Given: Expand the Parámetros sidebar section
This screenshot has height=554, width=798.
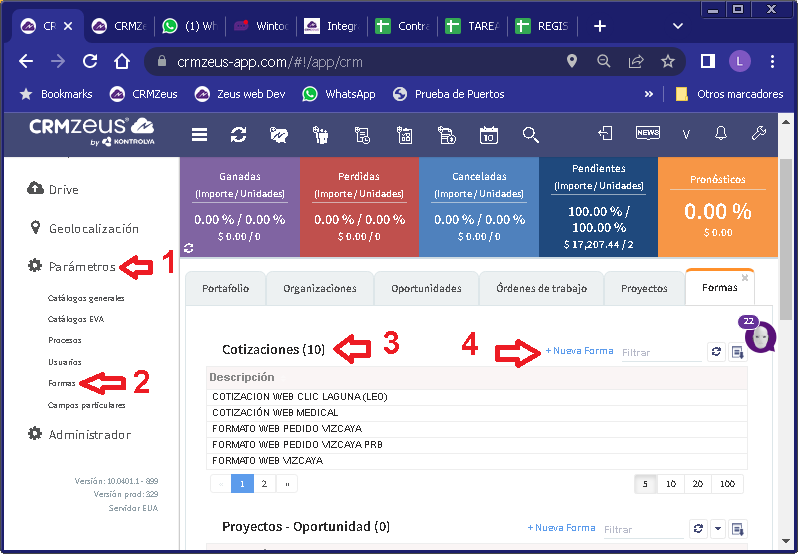Looking at the screenshot, I should coord(82,267).
